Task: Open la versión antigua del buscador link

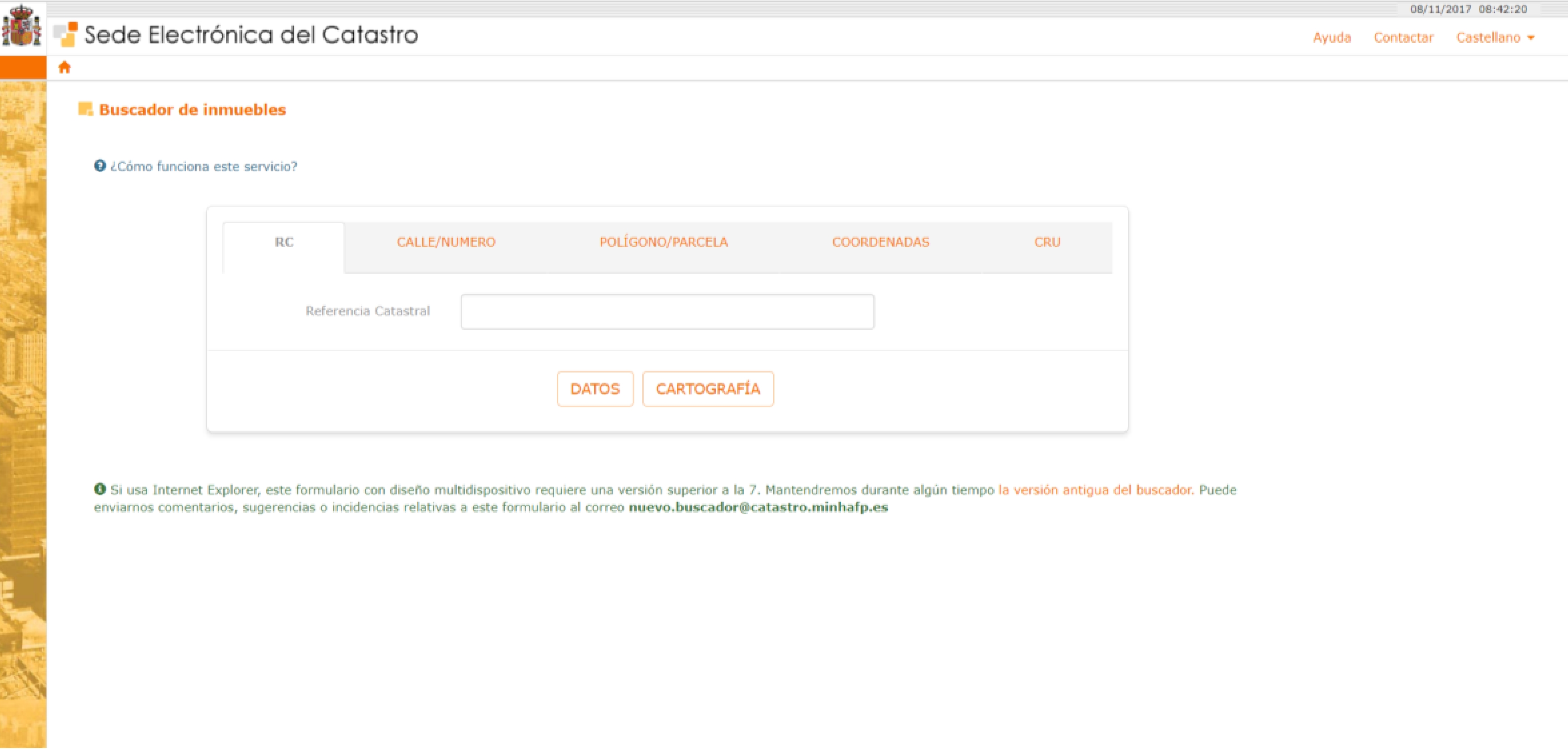Action: point(1095,490)
